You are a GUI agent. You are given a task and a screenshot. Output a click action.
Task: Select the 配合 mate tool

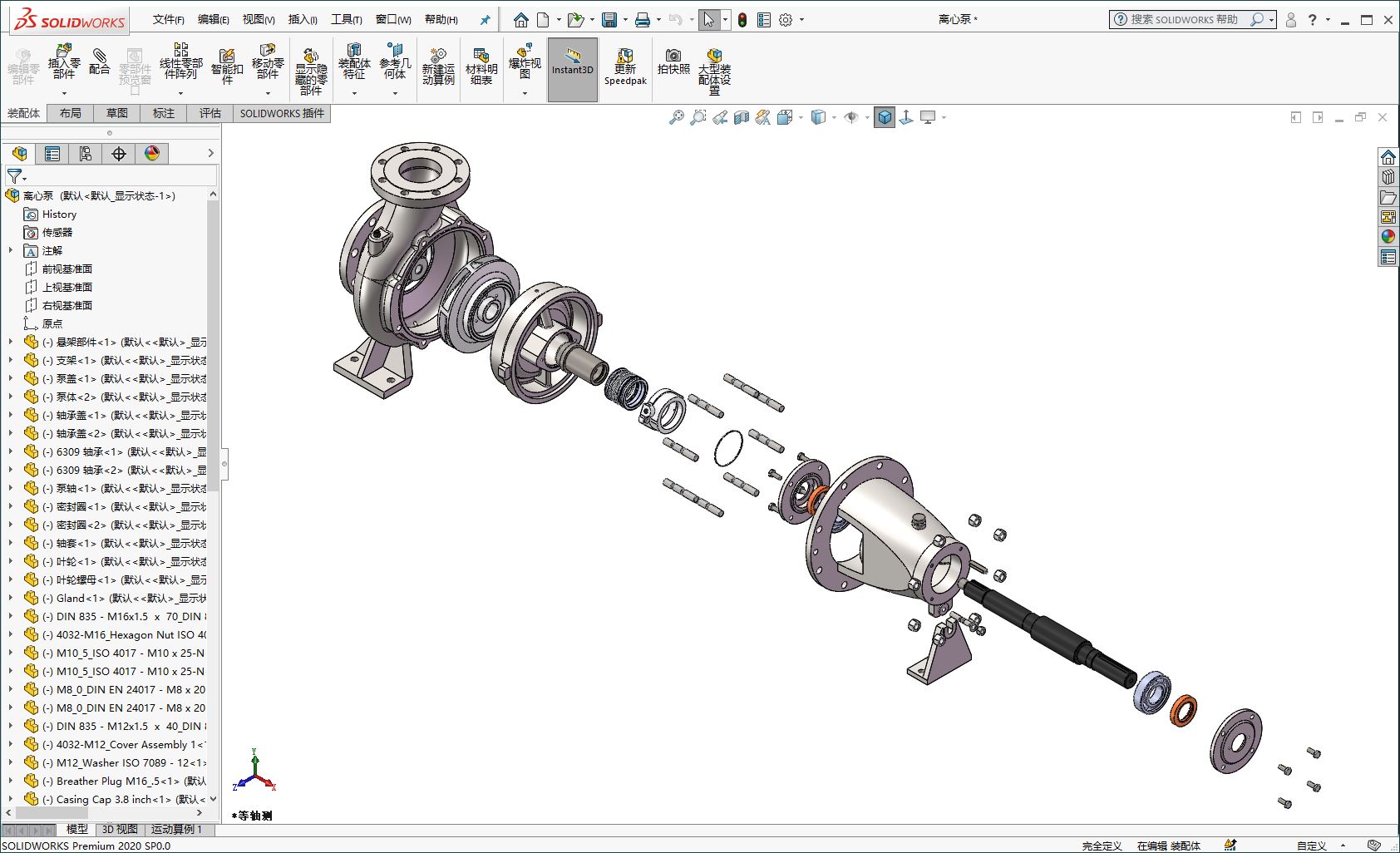point(99,62)
